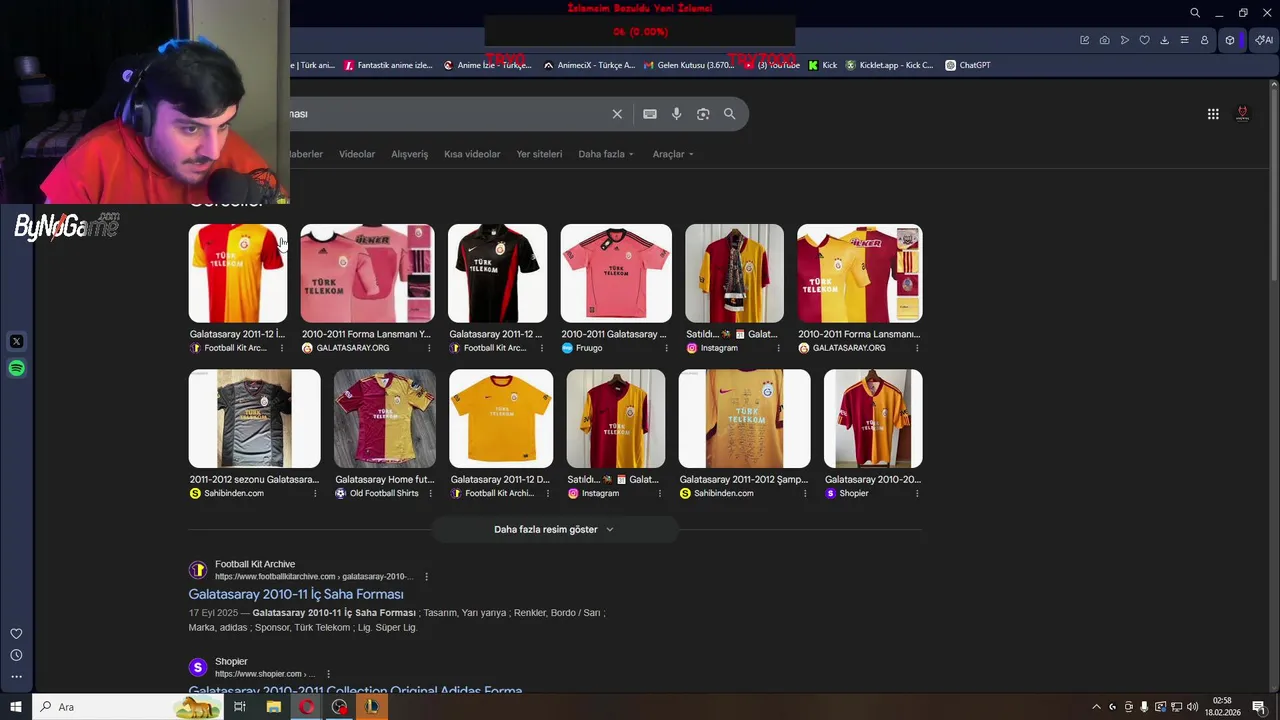Take a snapshot with the camera icon

point(1105,40)
